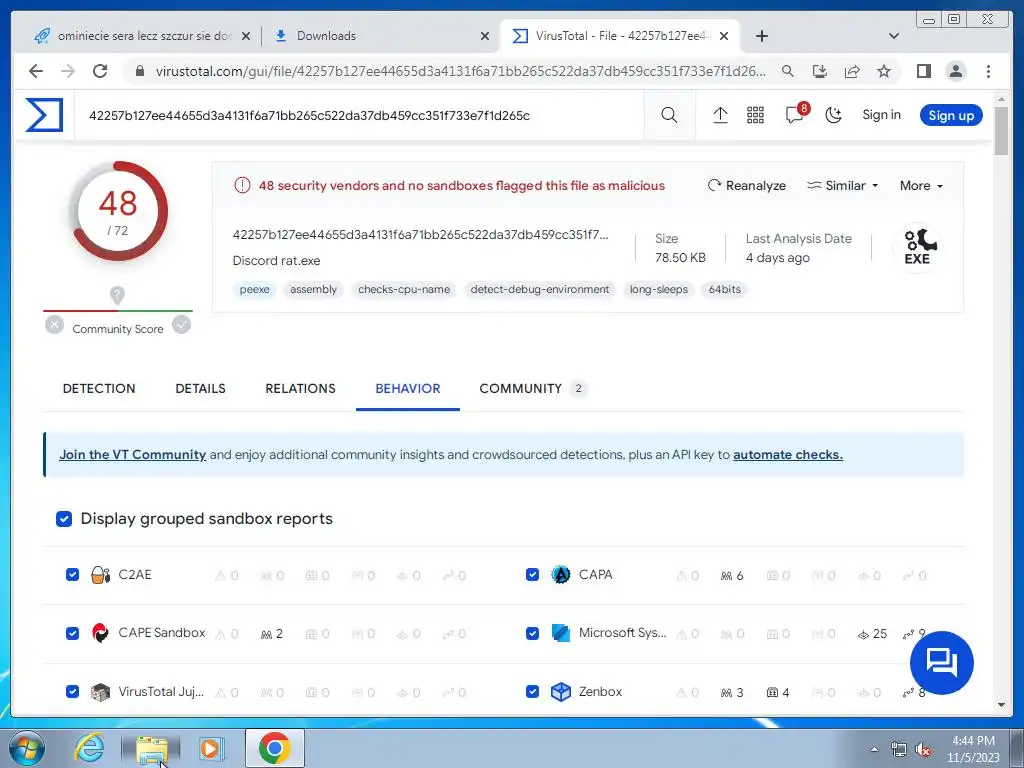
Task: Click Join the VT Community link
Action: (133, 455)
